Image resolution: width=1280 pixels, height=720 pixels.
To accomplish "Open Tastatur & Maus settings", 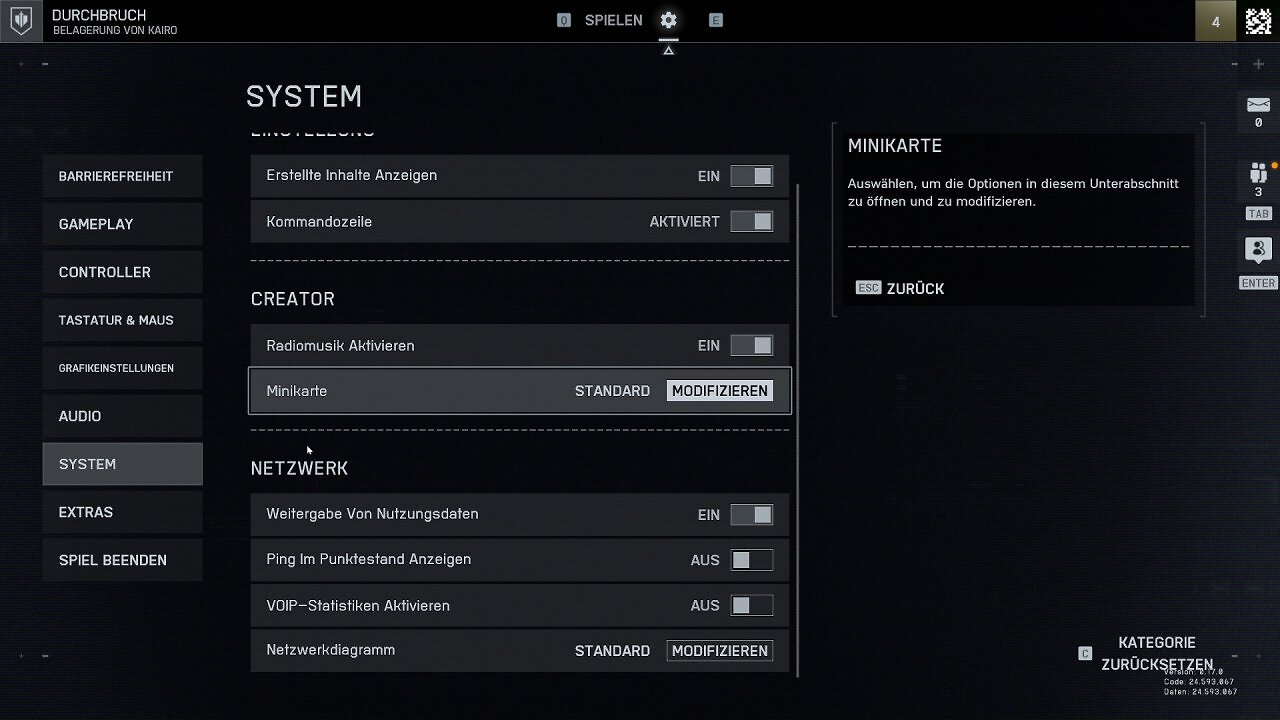I will [122, 320].
